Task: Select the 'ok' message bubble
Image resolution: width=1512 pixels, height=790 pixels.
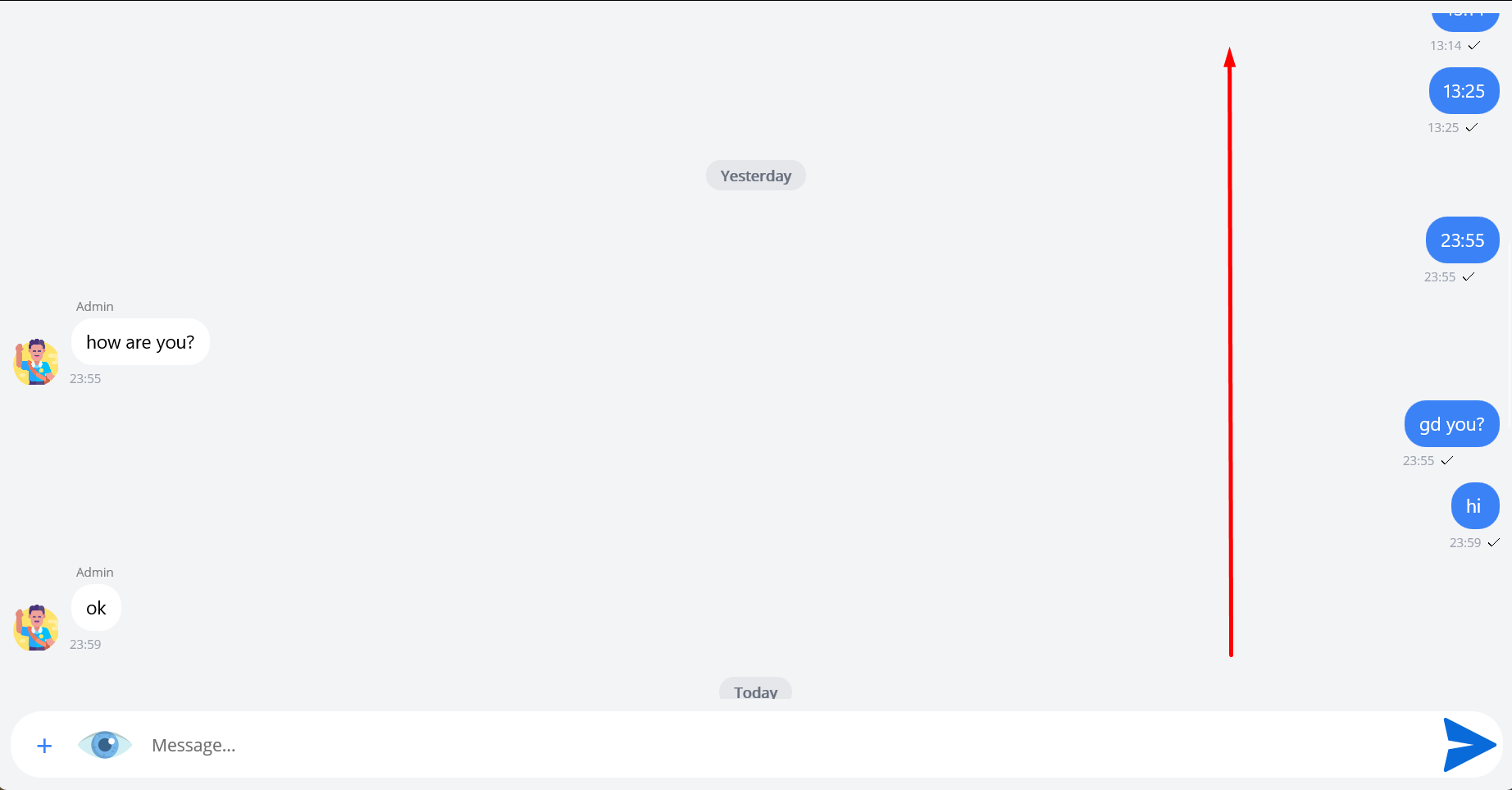Action: point(96,608)
